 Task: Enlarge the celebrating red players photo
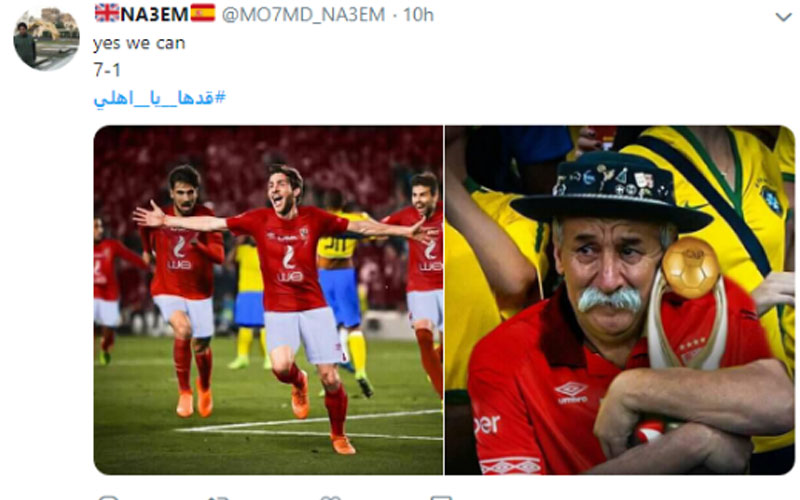[x=268, y=300]
